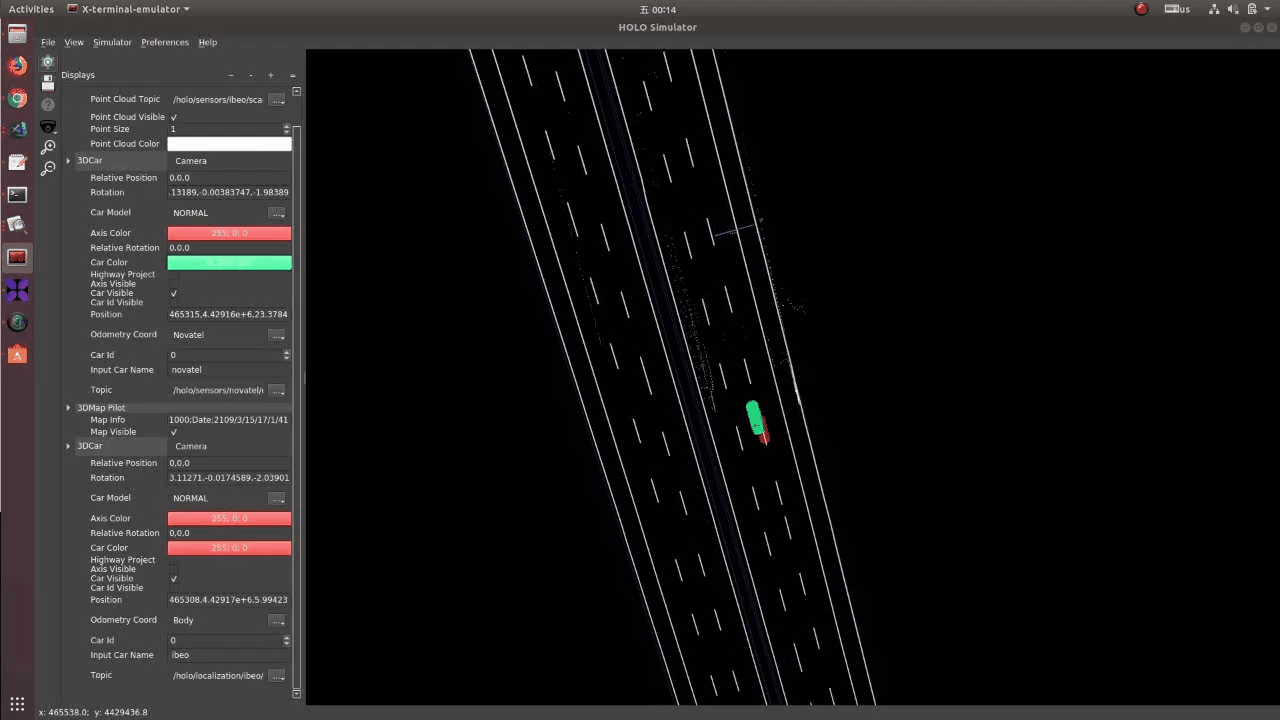Viewport: 1280px width, 720px height.
Task: Click the plus icon in Displays header
Action: point(270,75)
